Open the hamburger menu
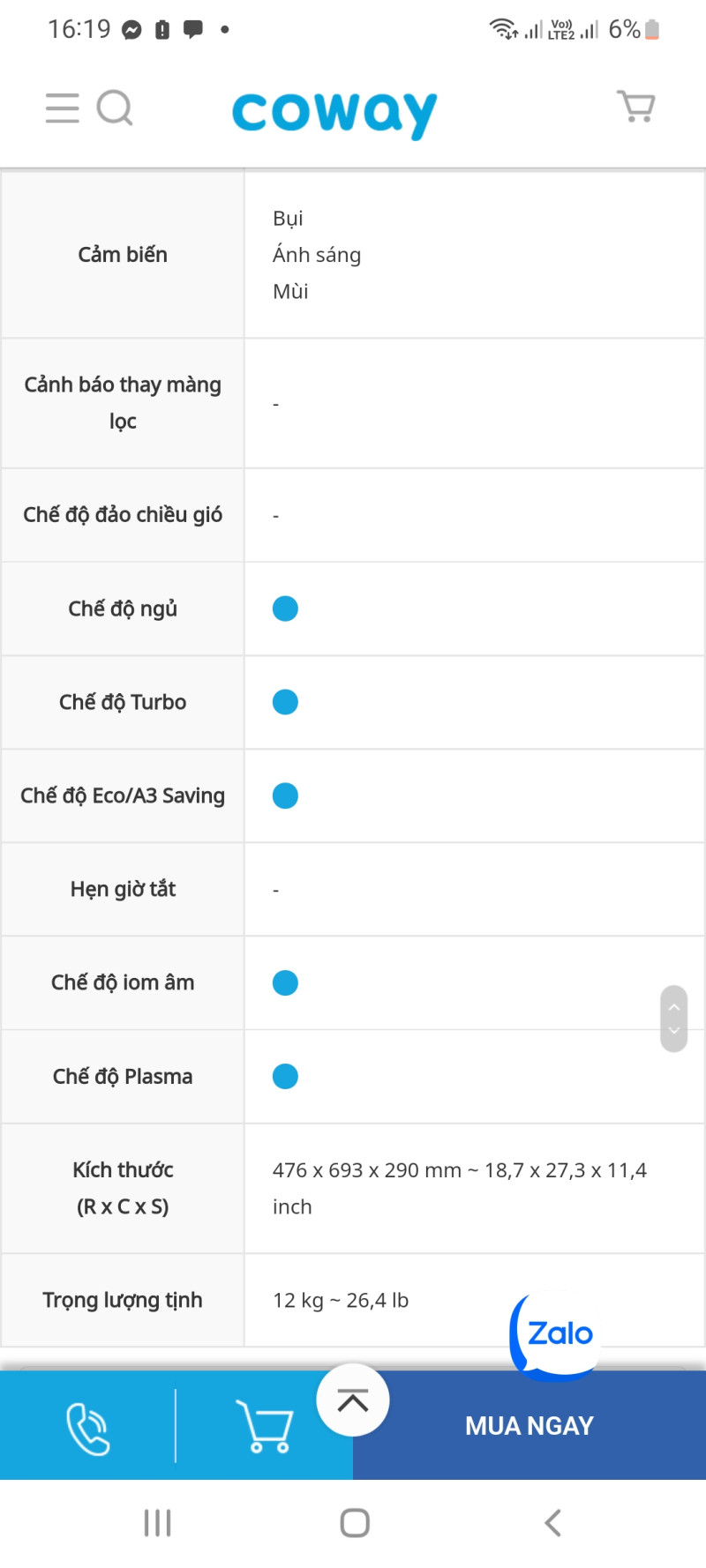This screenshot has width=706, height=1568. pyautogui.click(x=63, y=108)
